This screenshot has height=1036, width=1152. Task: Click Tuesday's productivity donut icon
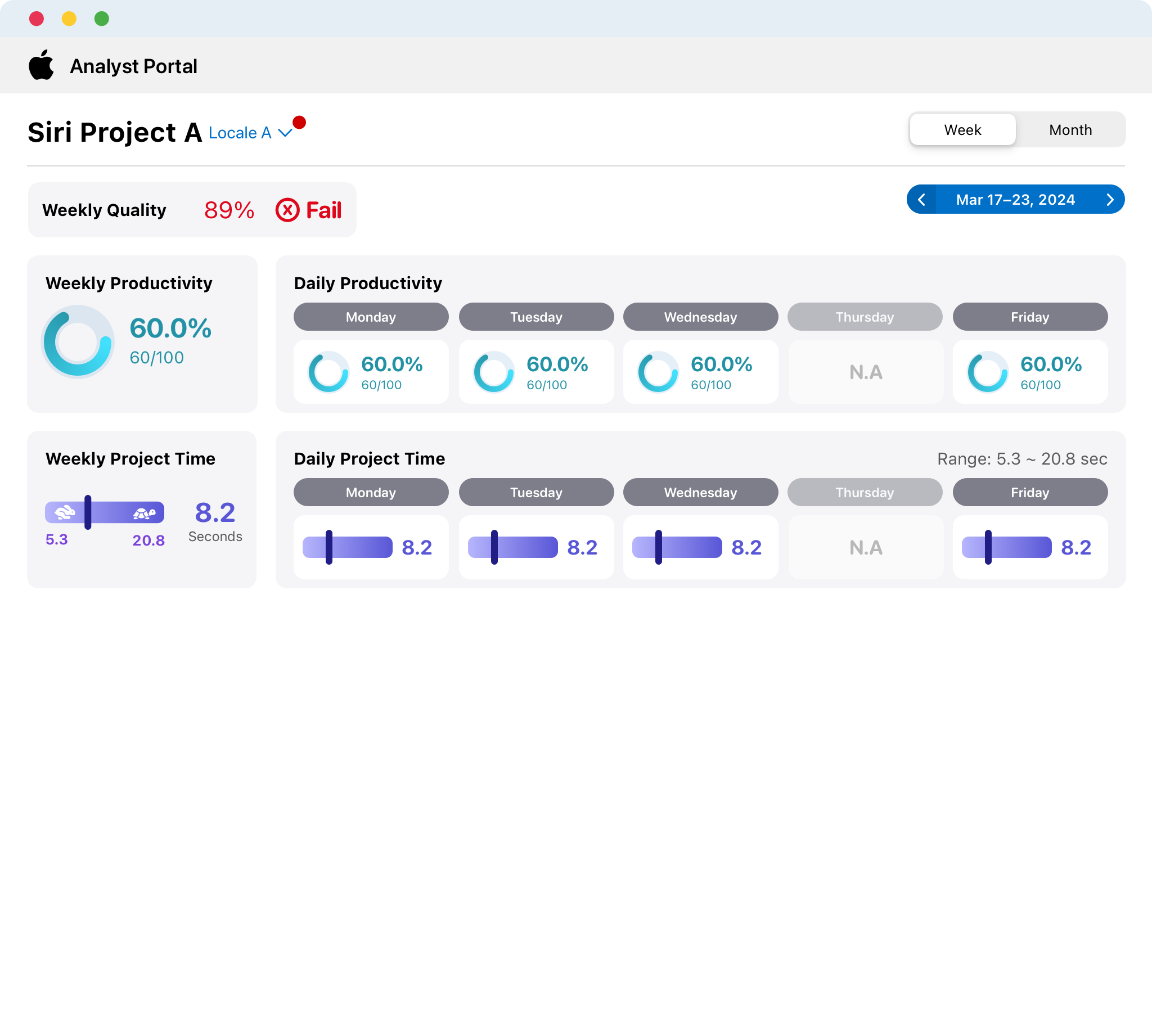pos(494,372)
